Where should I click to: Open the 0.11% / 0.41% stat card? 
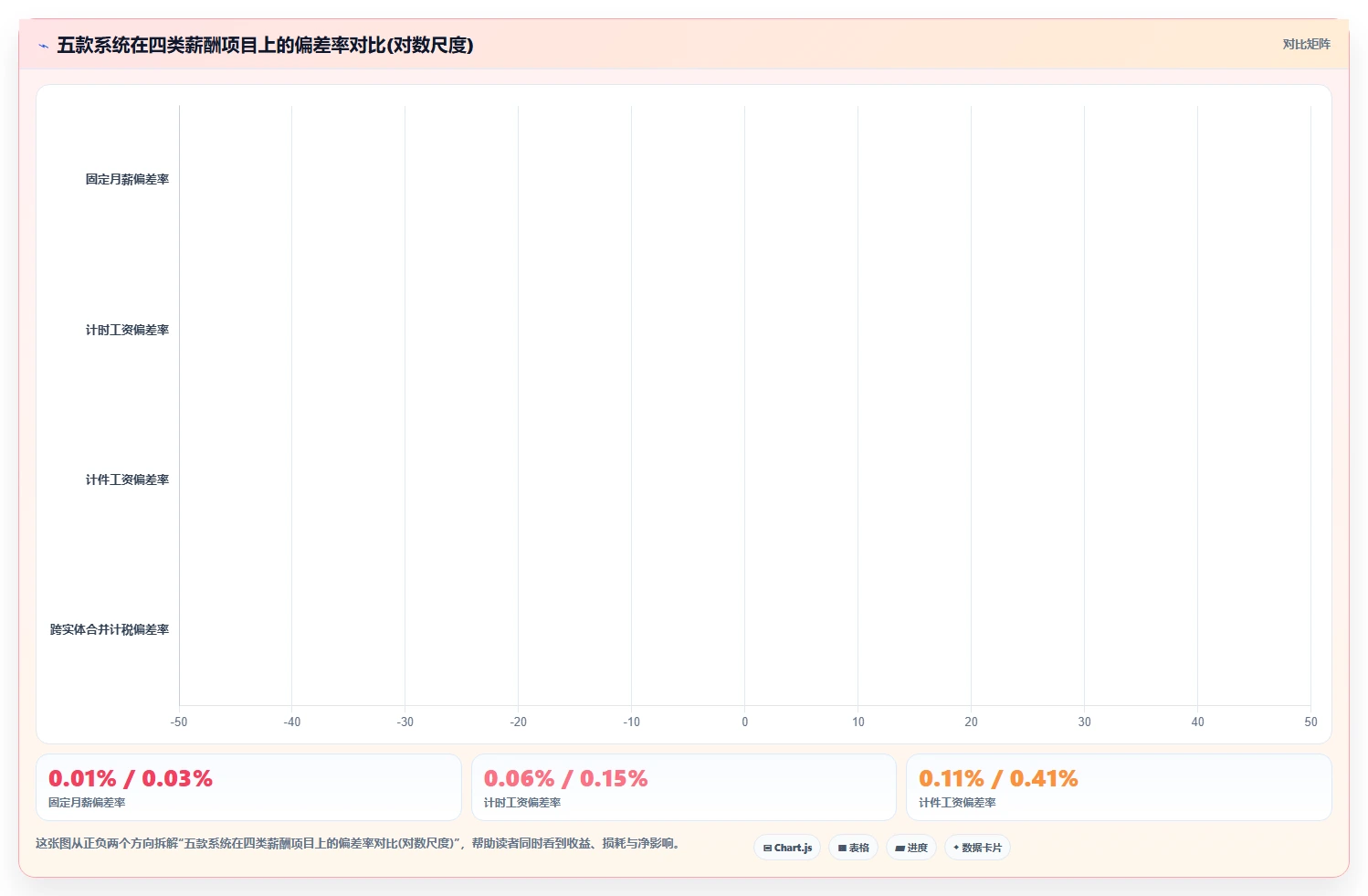point(1119,787)
